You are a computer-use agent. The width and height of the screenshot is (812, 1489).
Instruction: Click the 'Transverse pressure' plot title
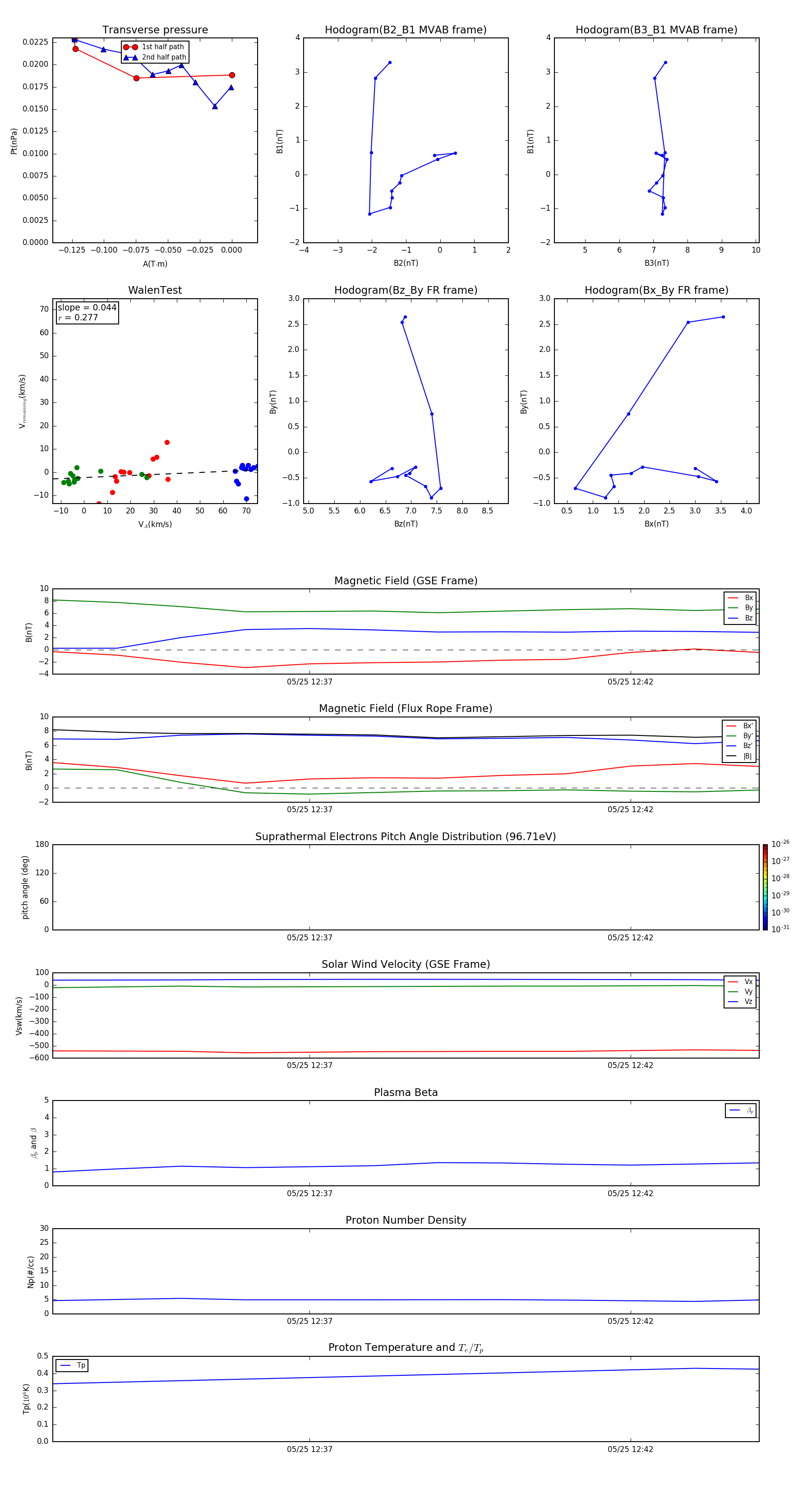click(x=155, y=30)
